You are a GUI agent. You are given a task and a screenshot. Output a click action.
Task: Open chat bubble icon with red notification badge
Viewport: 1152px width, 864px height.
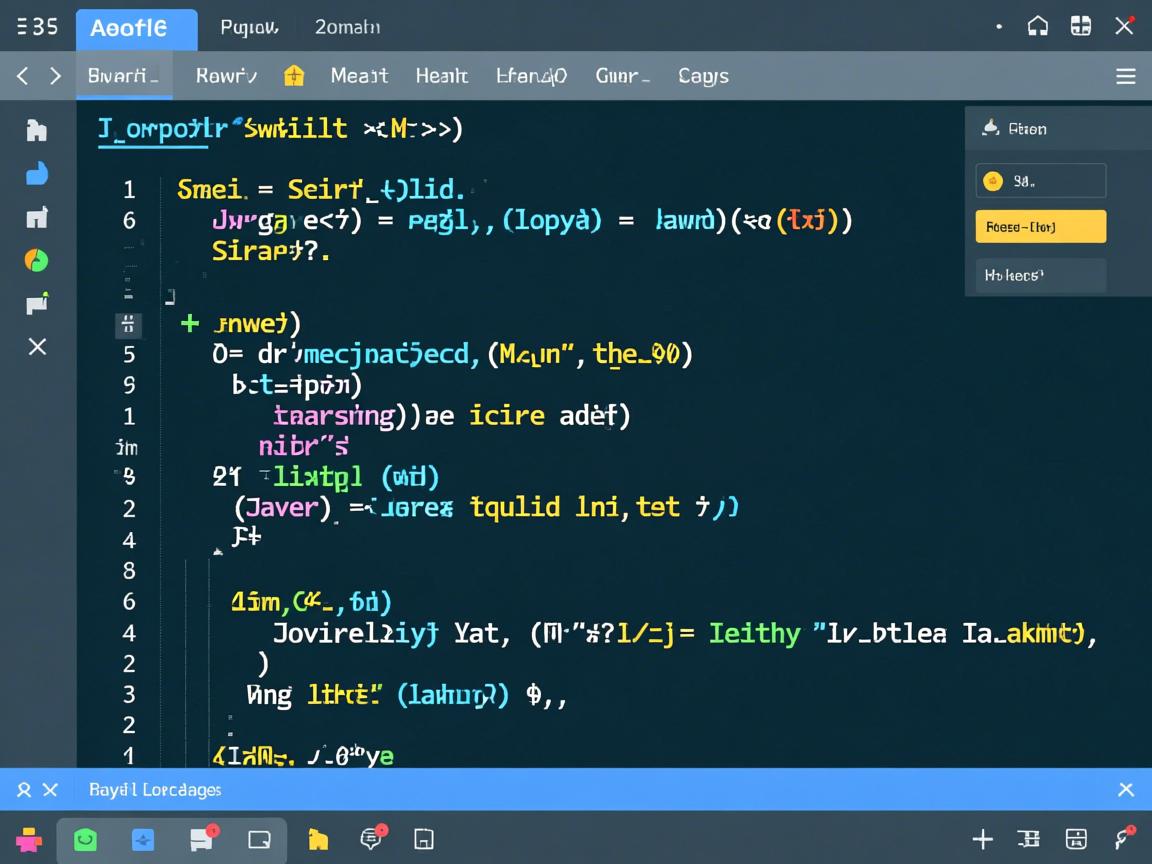[x=372, y=839]
